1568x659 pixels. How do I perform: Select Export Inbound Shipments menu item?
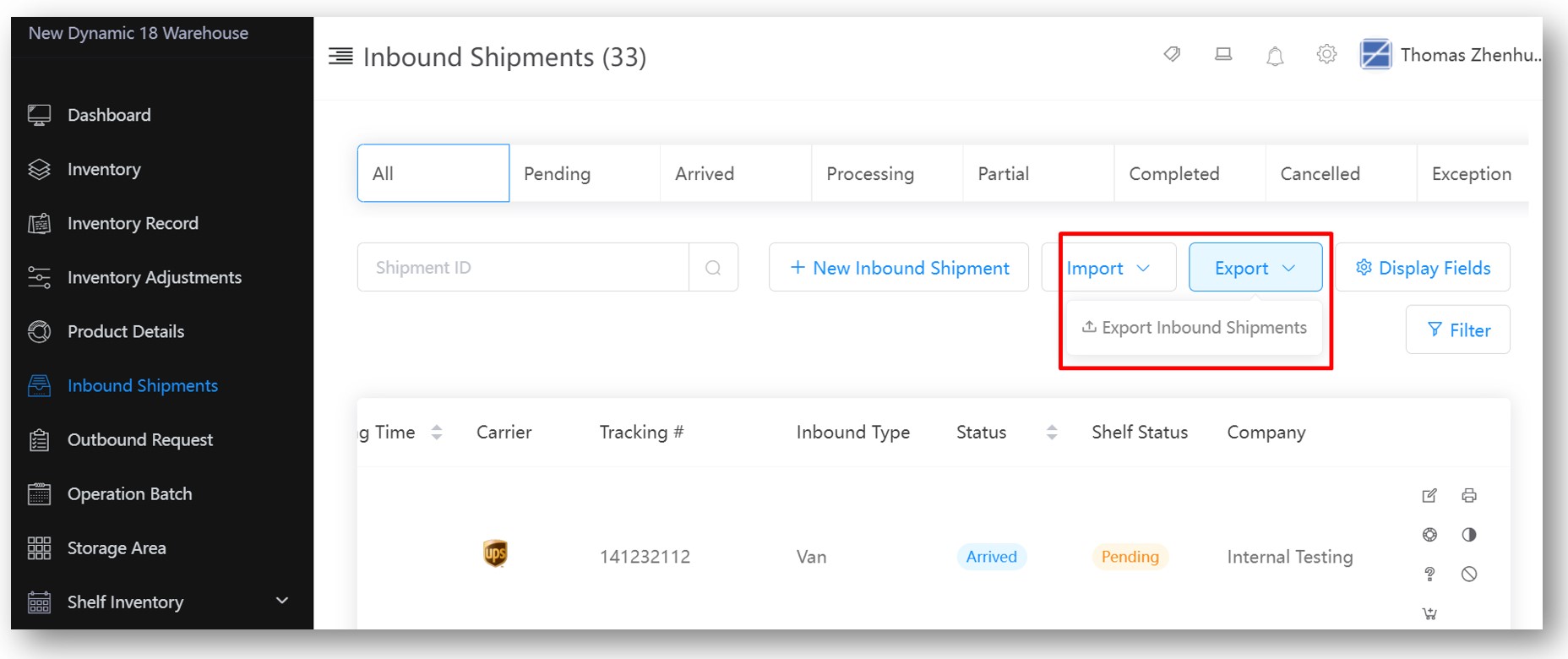(x=1195, y=328)
